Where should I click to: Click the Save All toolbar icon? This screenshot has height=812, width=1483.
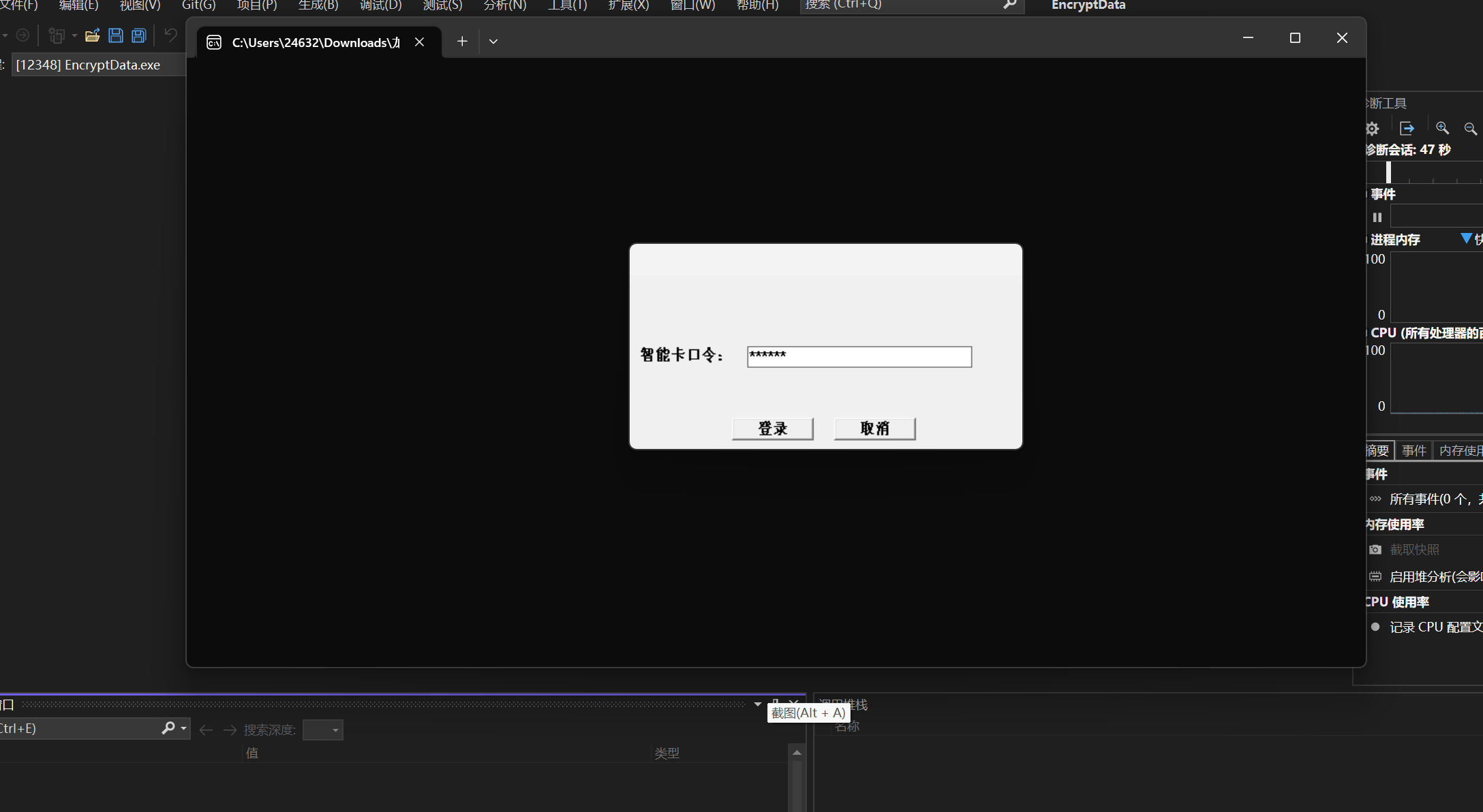[x=139, y=35]
